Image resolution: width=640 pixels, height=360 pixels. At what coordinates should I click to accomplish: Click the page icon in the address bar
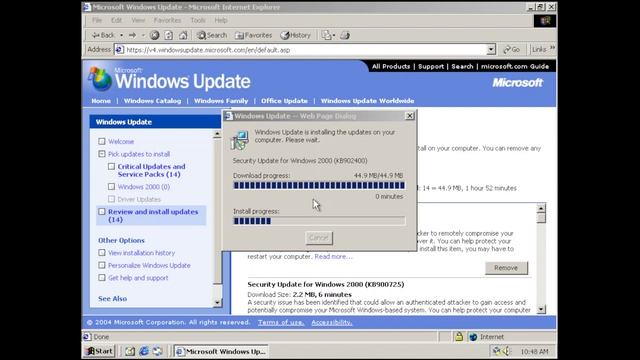119,50
